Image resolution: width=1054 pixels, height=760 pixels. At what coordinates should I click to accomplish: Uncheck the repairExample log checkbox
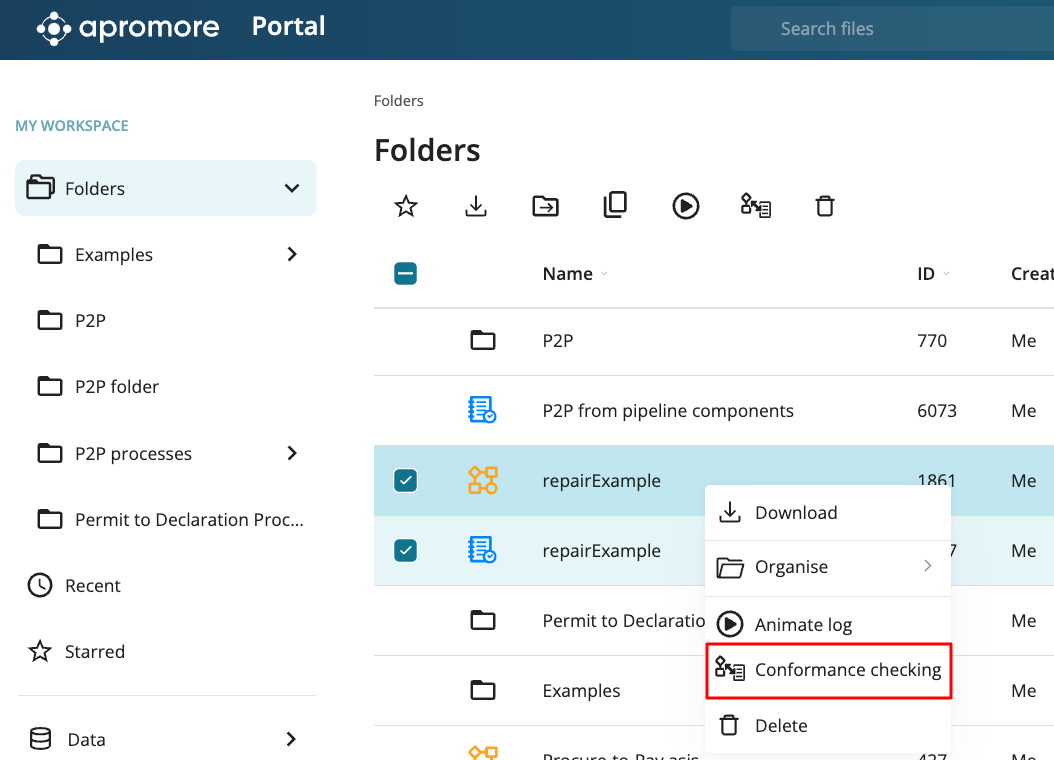(405, 550)
